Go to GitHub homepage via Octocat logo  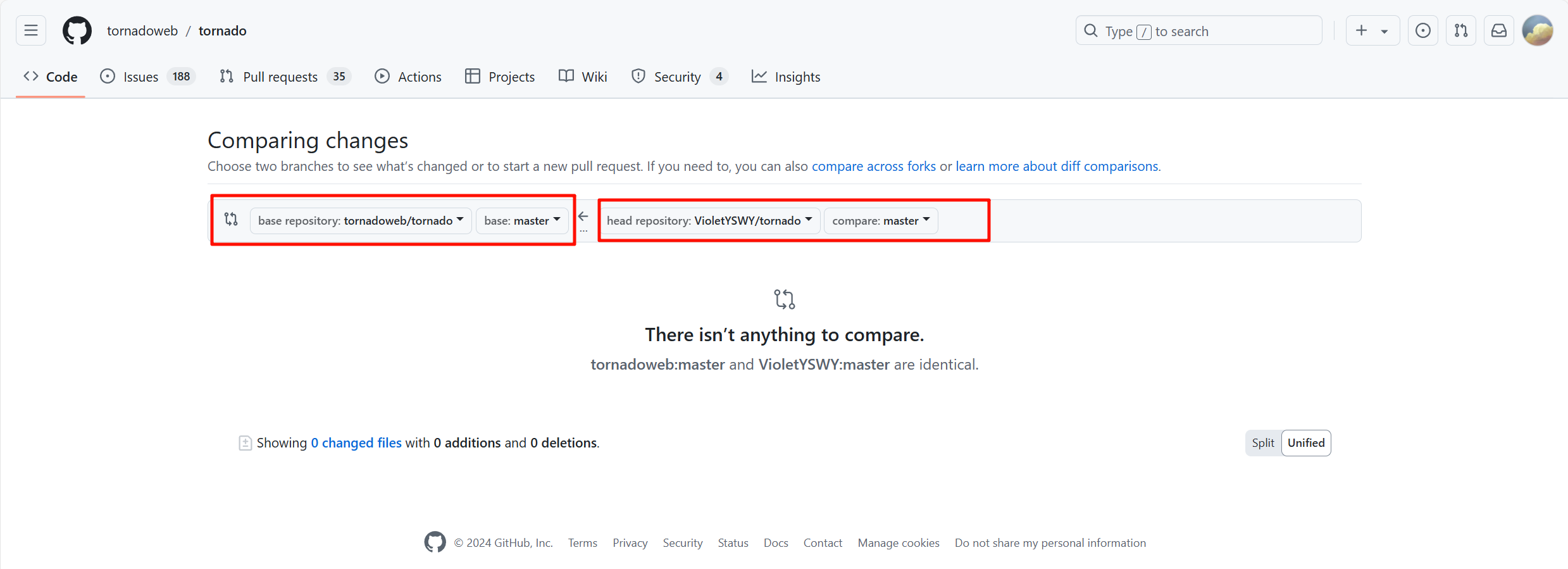click(77, 30)
